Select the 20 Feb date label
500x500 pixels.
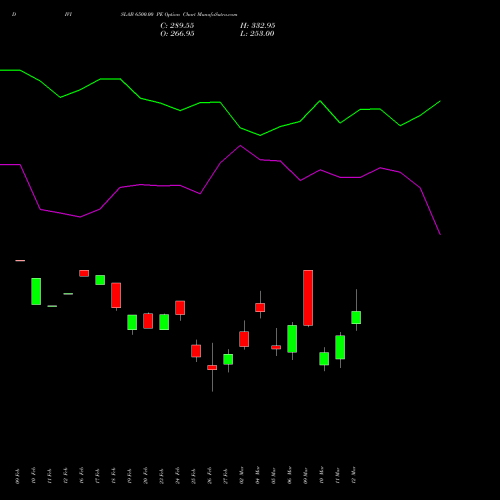click(x=146, y=476)
